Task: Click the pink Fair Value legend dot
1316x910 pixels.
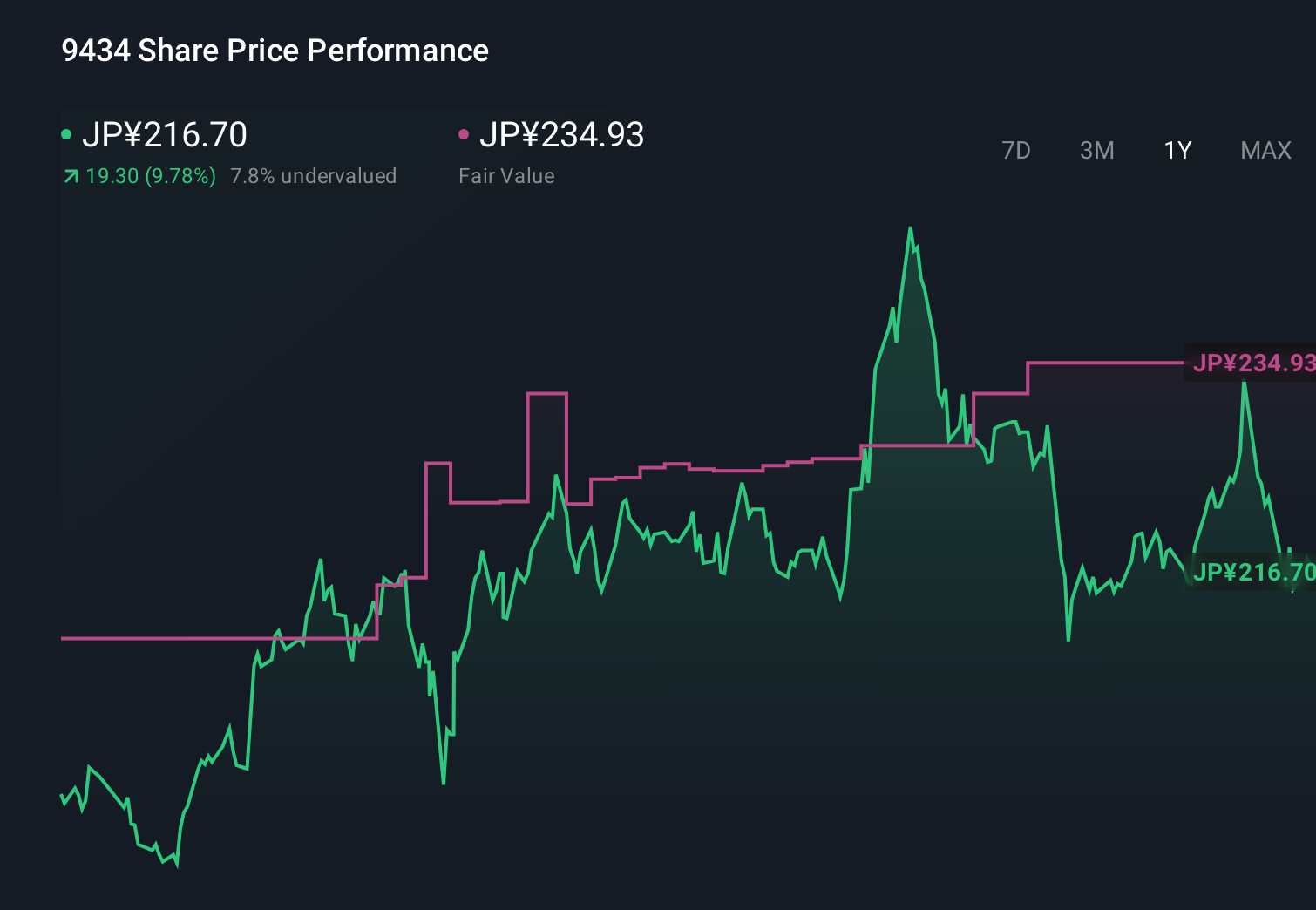Action: (x=464, y=132)
